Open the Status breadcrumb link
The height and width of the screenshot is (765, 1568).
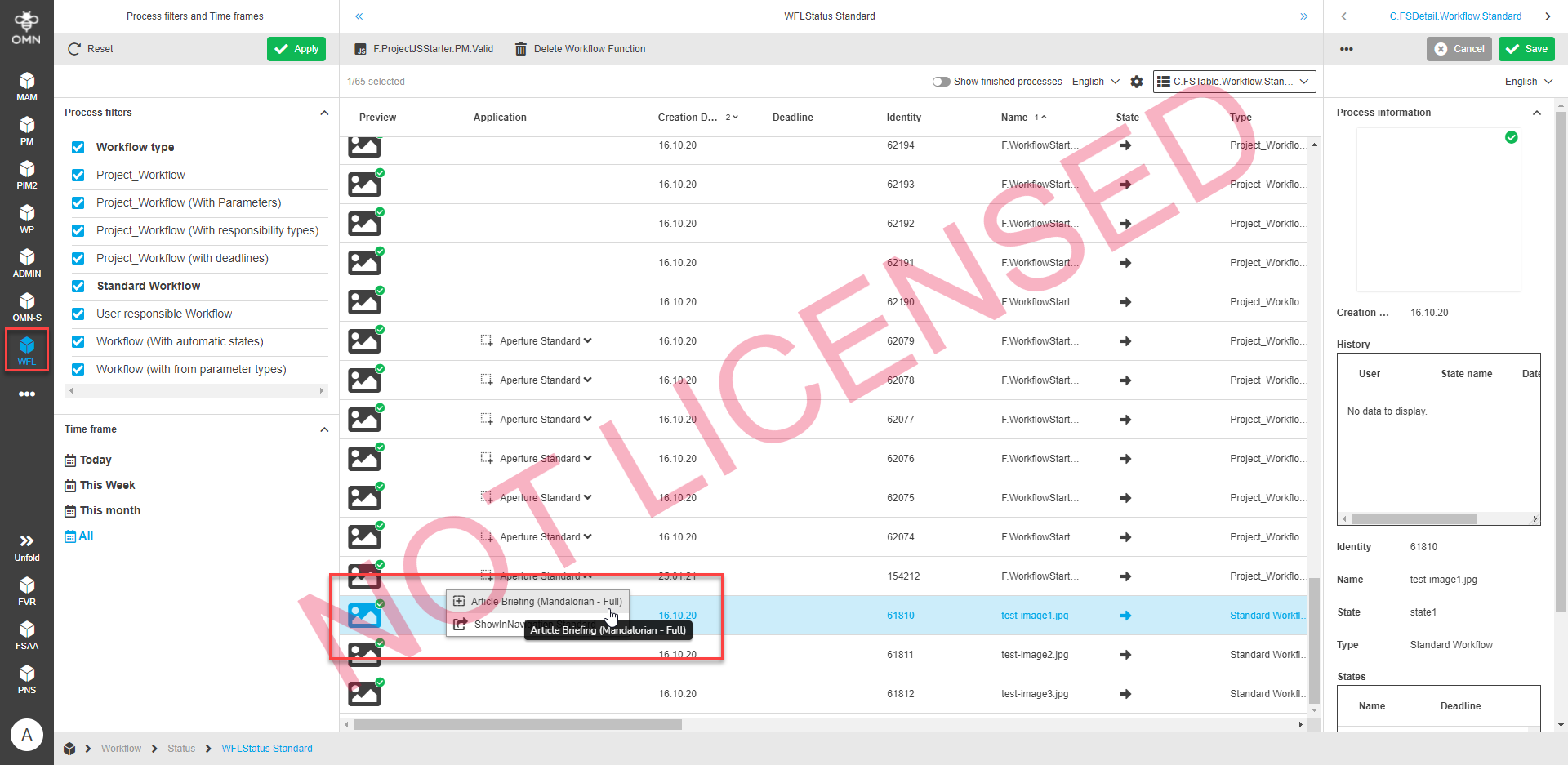(x=181, y=749)
